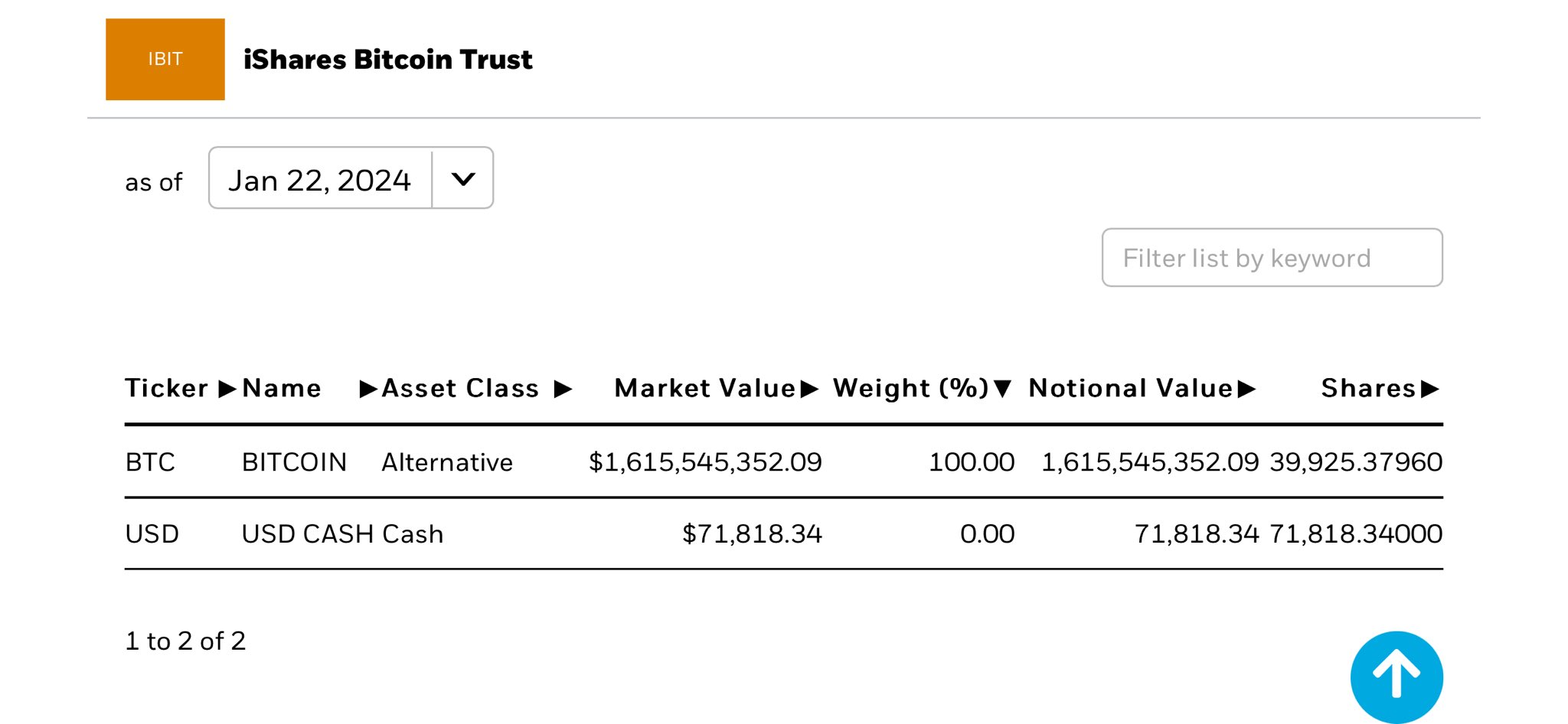Expand the as-of date chevron
This screenshot has height=724, width=1568.
click(463, 179)
